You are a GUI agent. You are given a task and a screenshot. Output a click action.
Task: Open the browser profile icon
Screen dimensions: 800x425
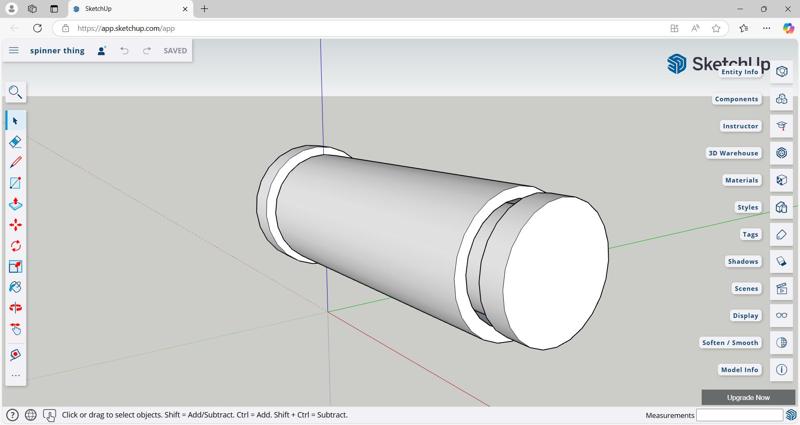[11, 9]
